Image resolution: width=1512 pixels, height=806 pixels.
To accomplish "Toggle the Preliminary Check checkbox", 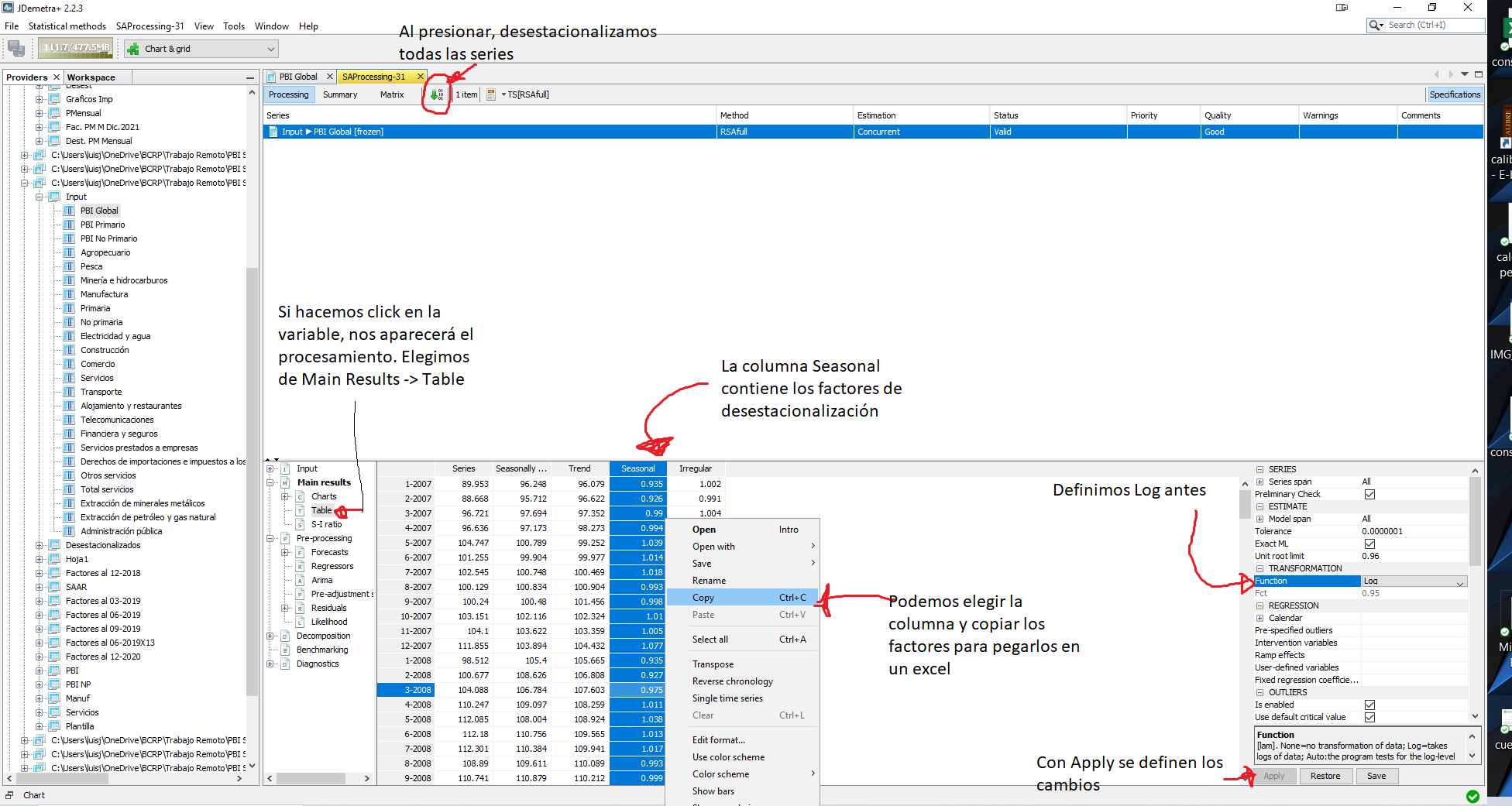I will [x=1369, y=494].
